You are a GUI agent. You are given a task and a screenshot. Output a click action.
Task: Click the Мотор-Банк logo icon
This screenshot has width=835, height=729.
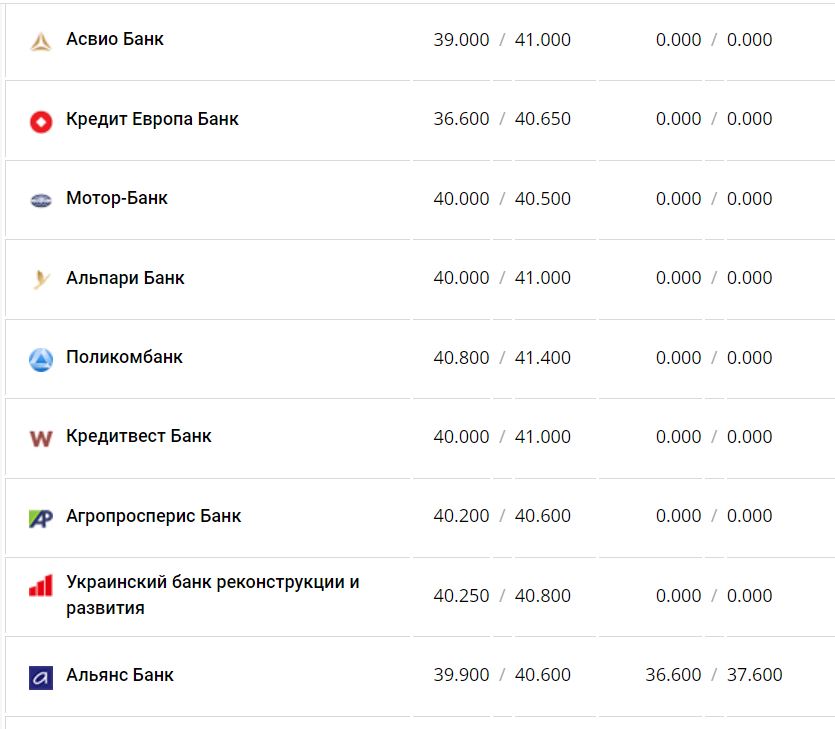click(x=41, y=200)
